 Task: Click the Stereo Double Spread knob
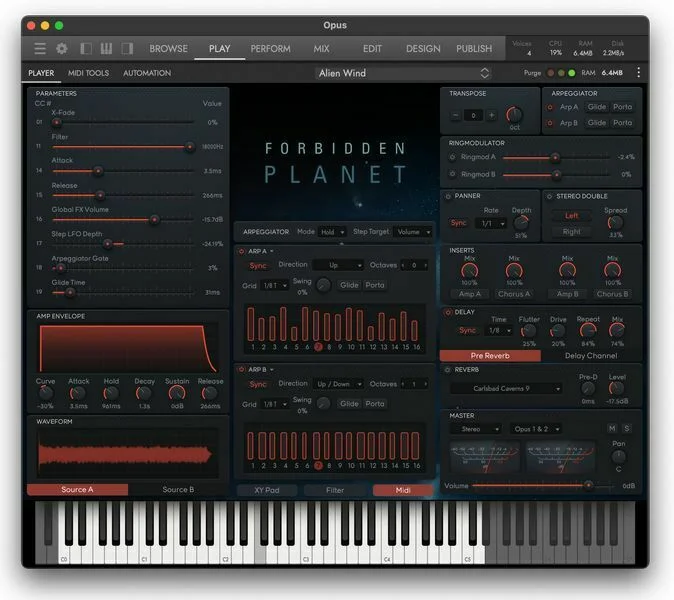[615, 223]
